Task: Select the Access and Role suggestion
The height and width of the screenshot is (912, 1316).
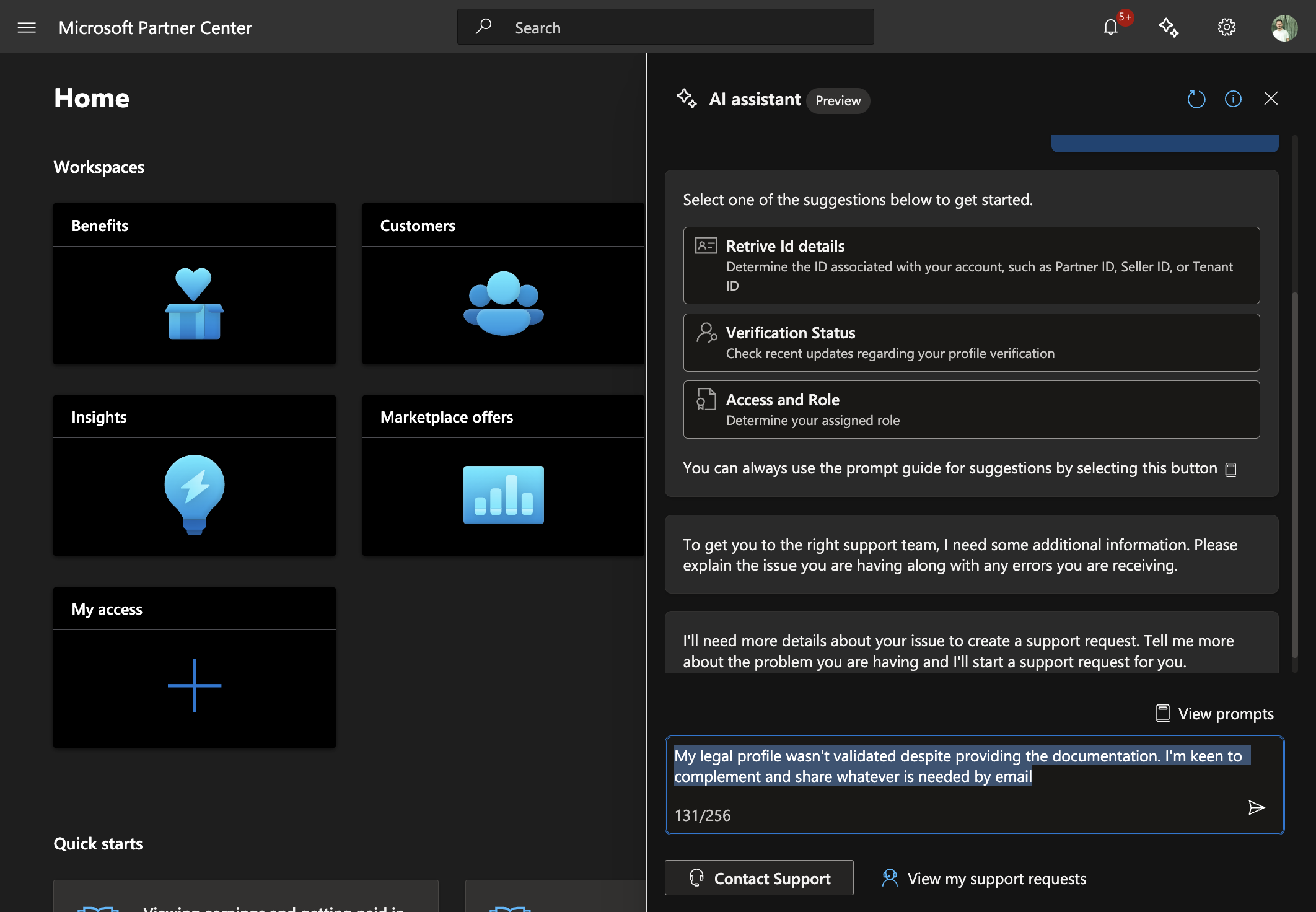Action: tap(972, 410)
